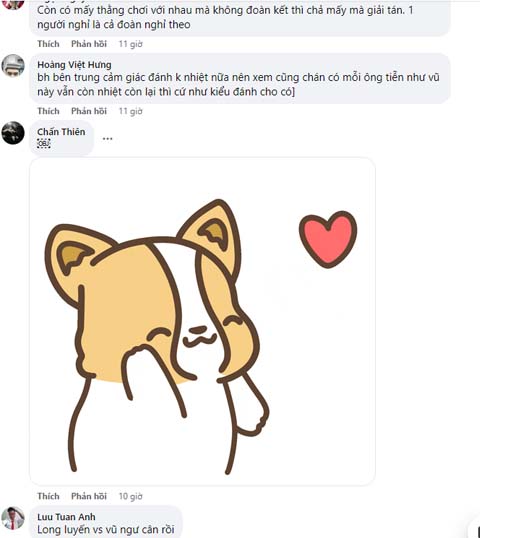506x538 pixels.
Task: Like Hoàng Việt Hưng's comment
Action: coord(48,111)
